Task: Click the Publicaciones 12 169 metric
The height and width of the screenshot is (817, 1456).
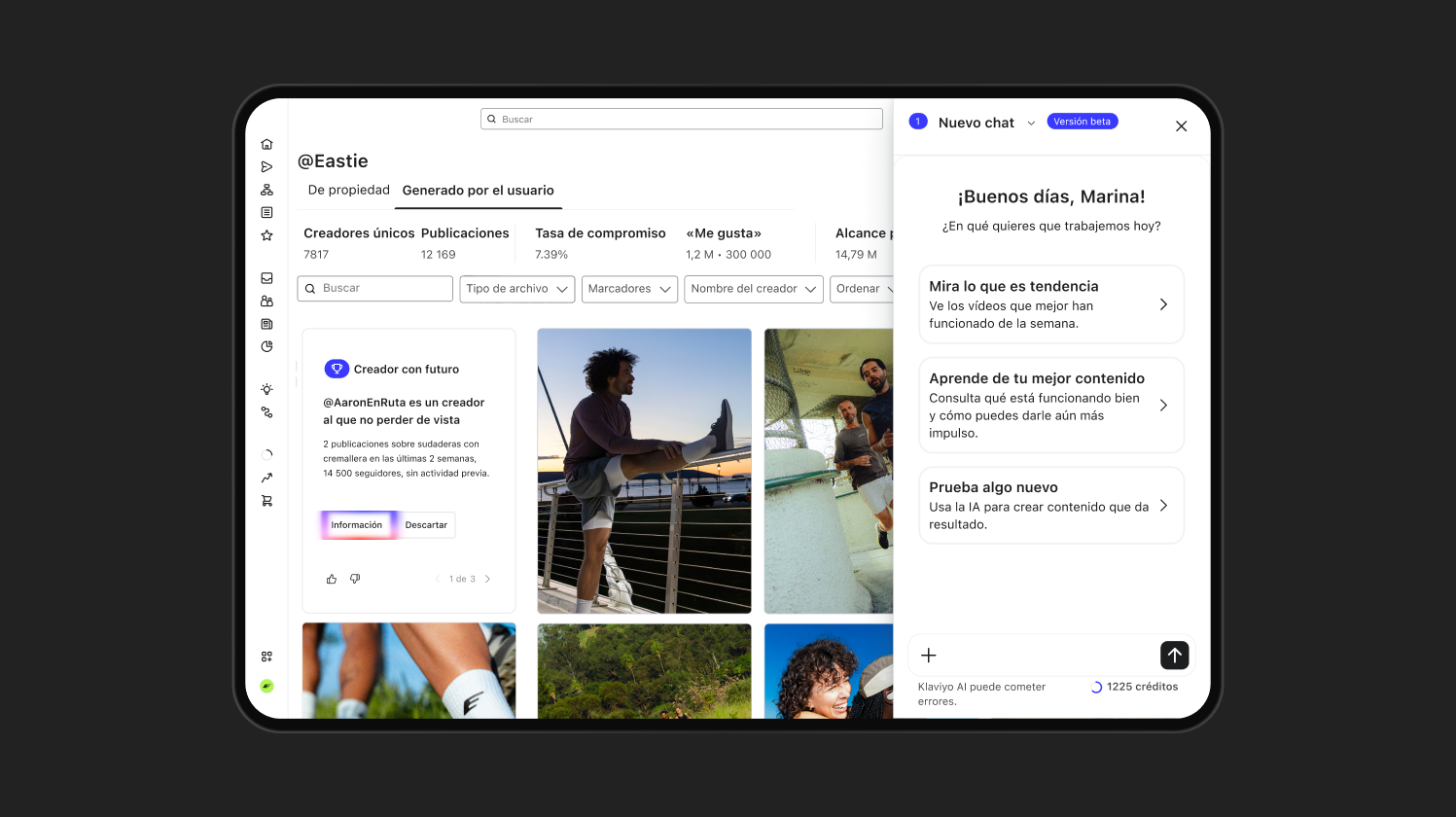Action: coord(465,243)
